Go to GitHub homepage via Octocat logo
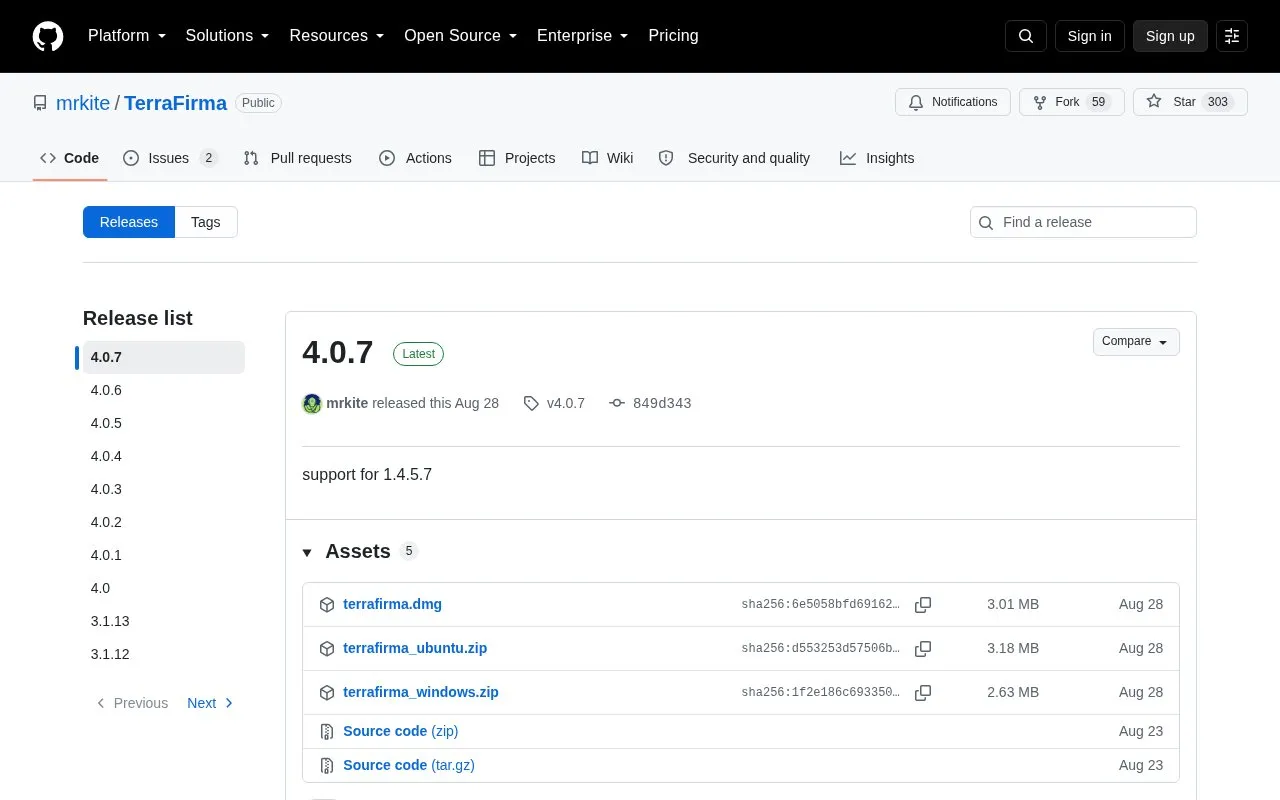 pyautogui.click(x=48, y=36)
